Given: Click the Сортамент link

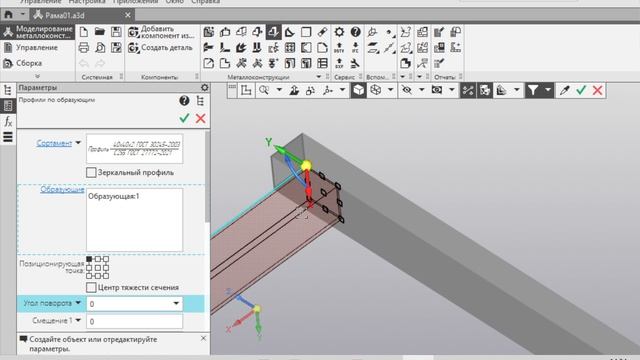Looking at the screenshot, I should [54, 143].
